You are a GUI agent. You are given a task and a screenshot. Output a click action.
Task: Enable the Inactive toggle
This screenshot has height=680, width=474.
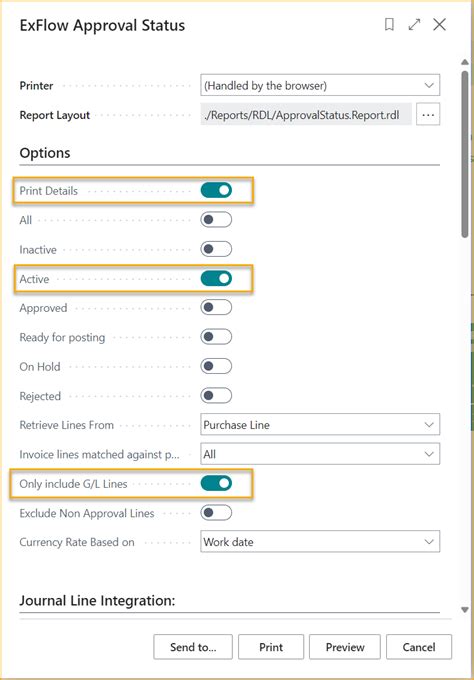coord(216,249)
